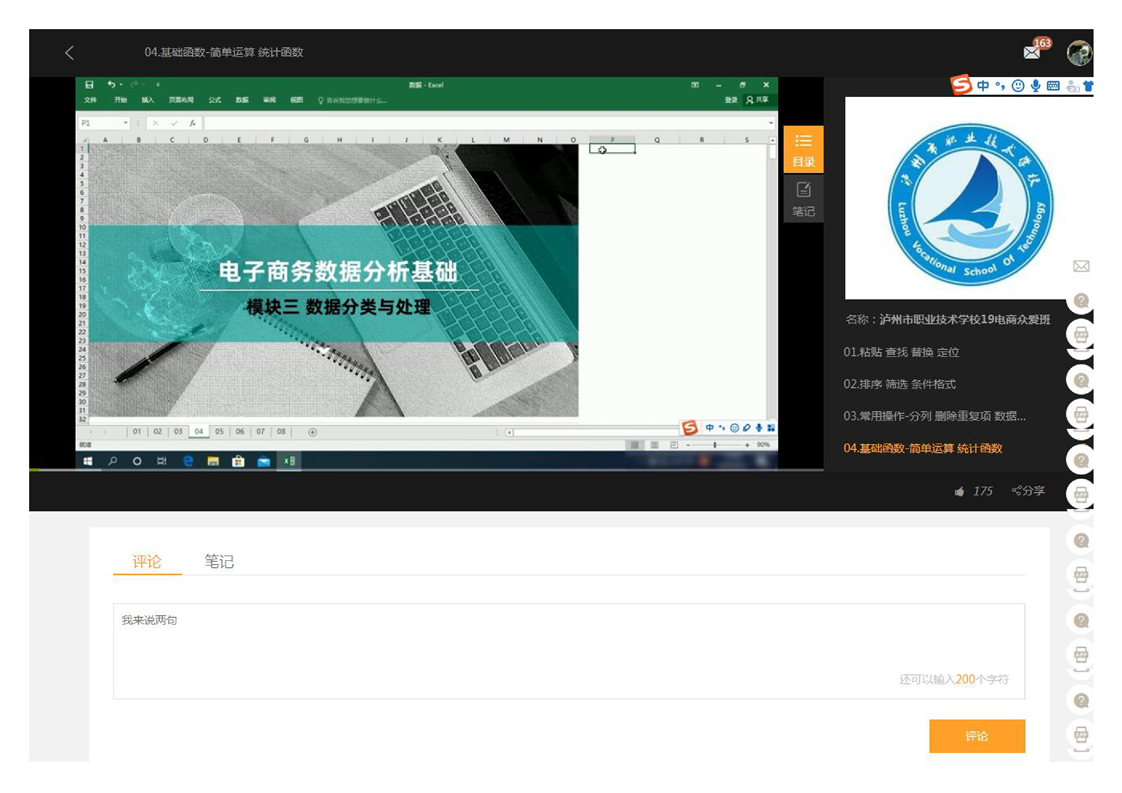The image size is (1122, 793).
Task: Click the back arrow in the header
Action: coord(69,53)
